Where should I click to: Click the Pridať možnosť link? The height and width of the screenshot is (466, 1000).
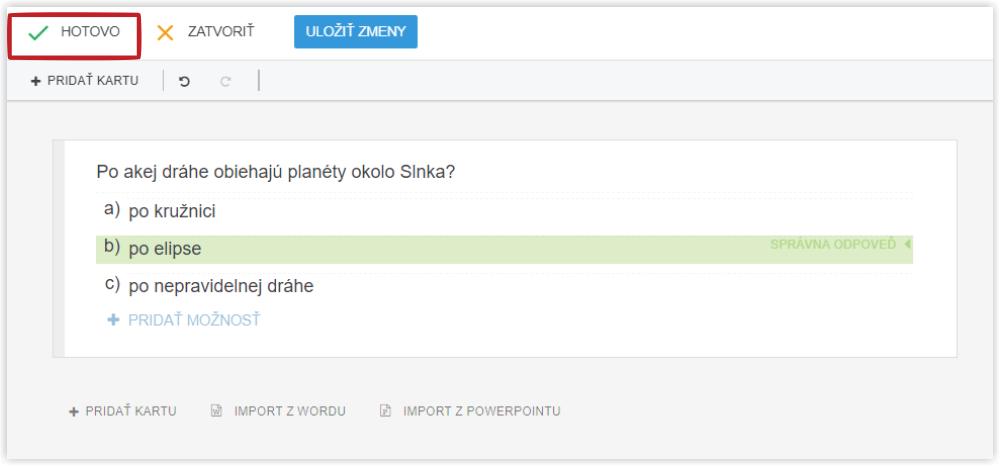click(194, 320)
